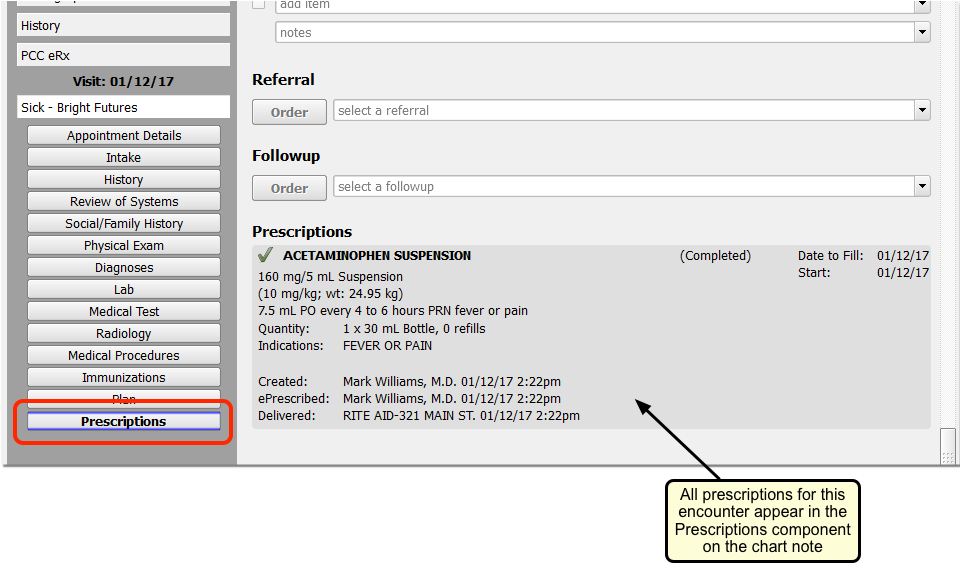Screen dimensions: 960x564
Task: Jump to visit History section button
Action: coord(124,179)
